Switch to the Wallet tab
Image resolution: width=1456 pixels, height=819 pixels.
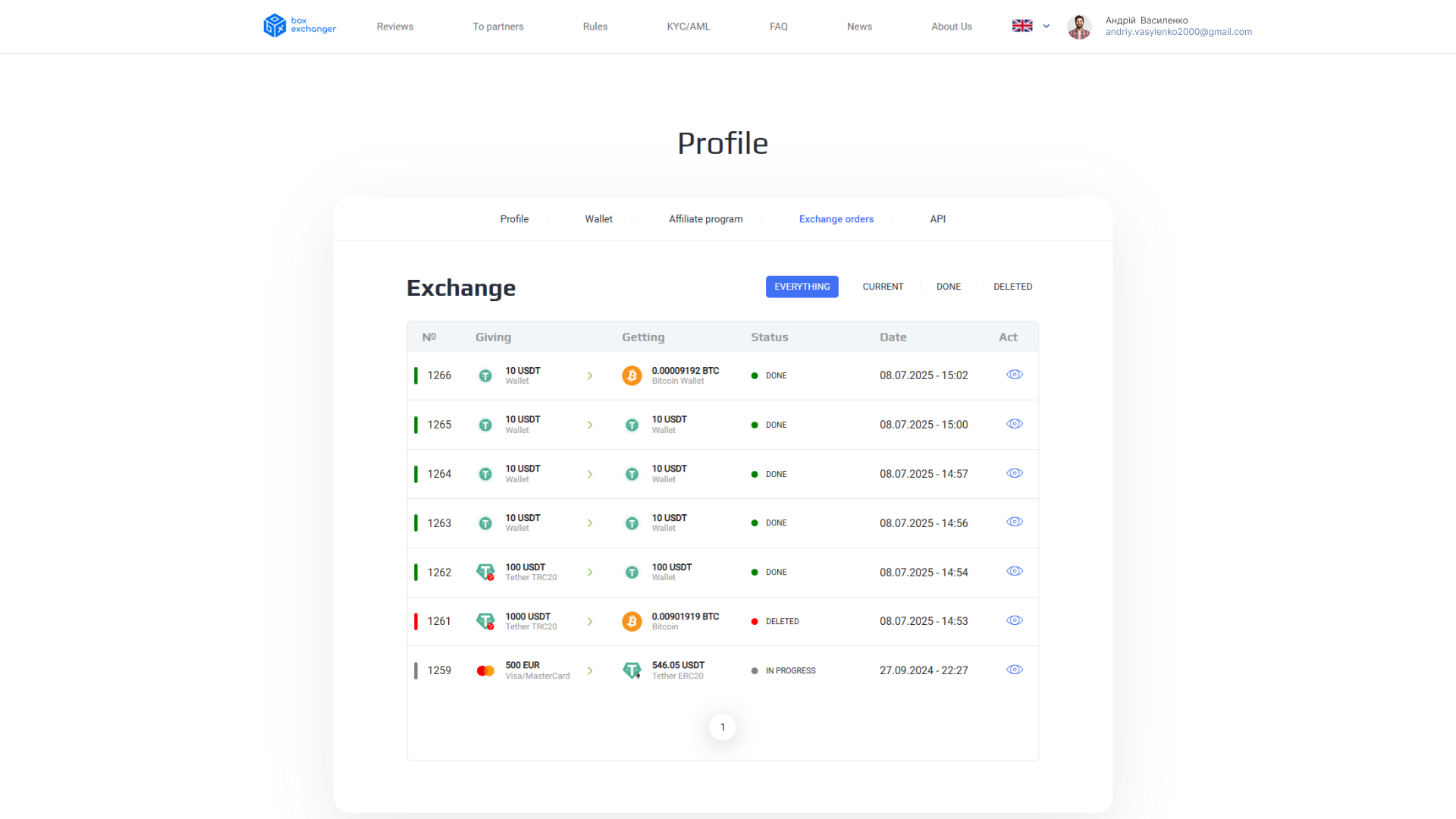coord(598,219)
